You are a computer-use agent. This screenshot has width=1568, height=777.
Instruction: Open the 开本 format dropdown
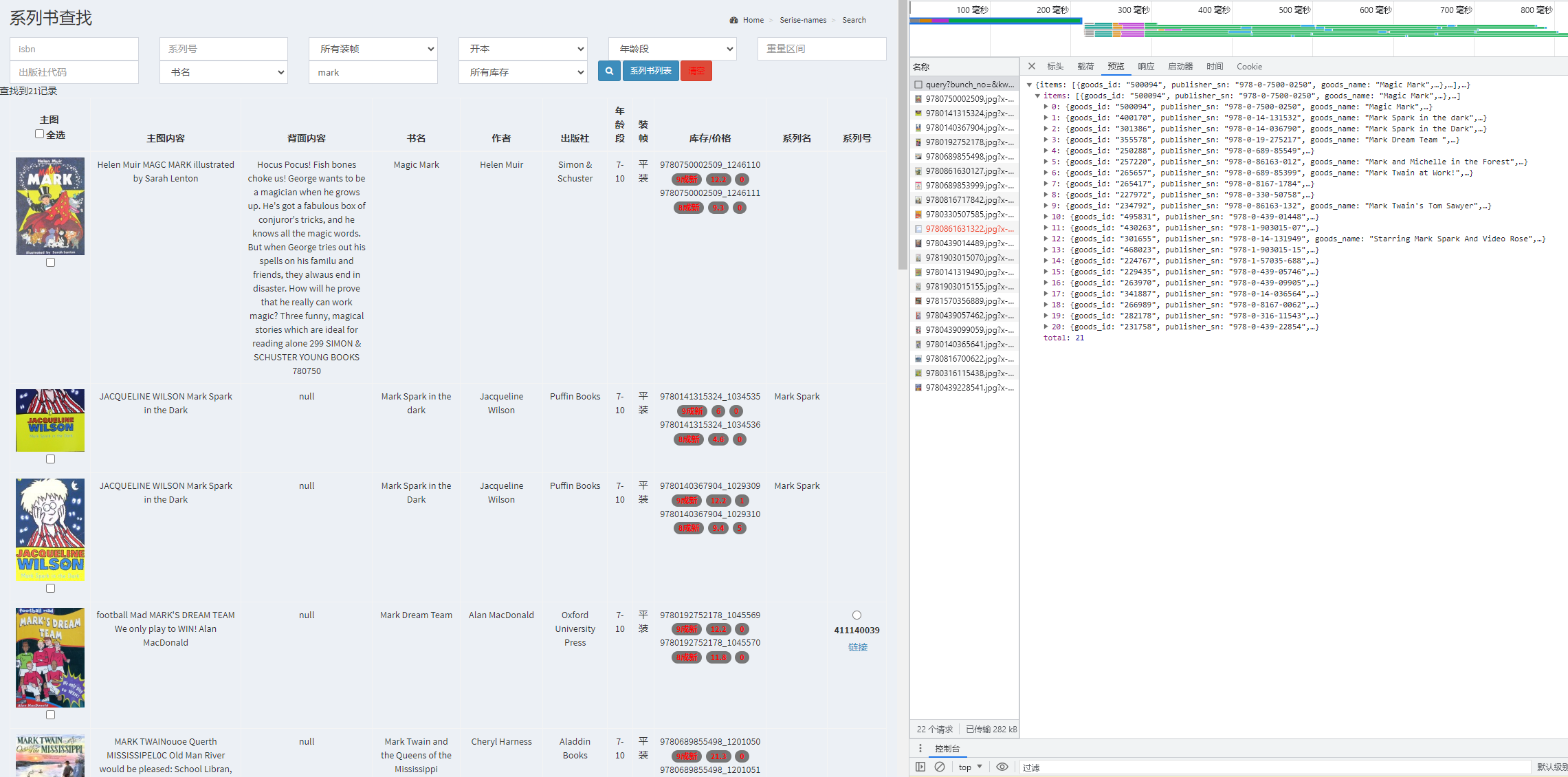tap(523, 49)
